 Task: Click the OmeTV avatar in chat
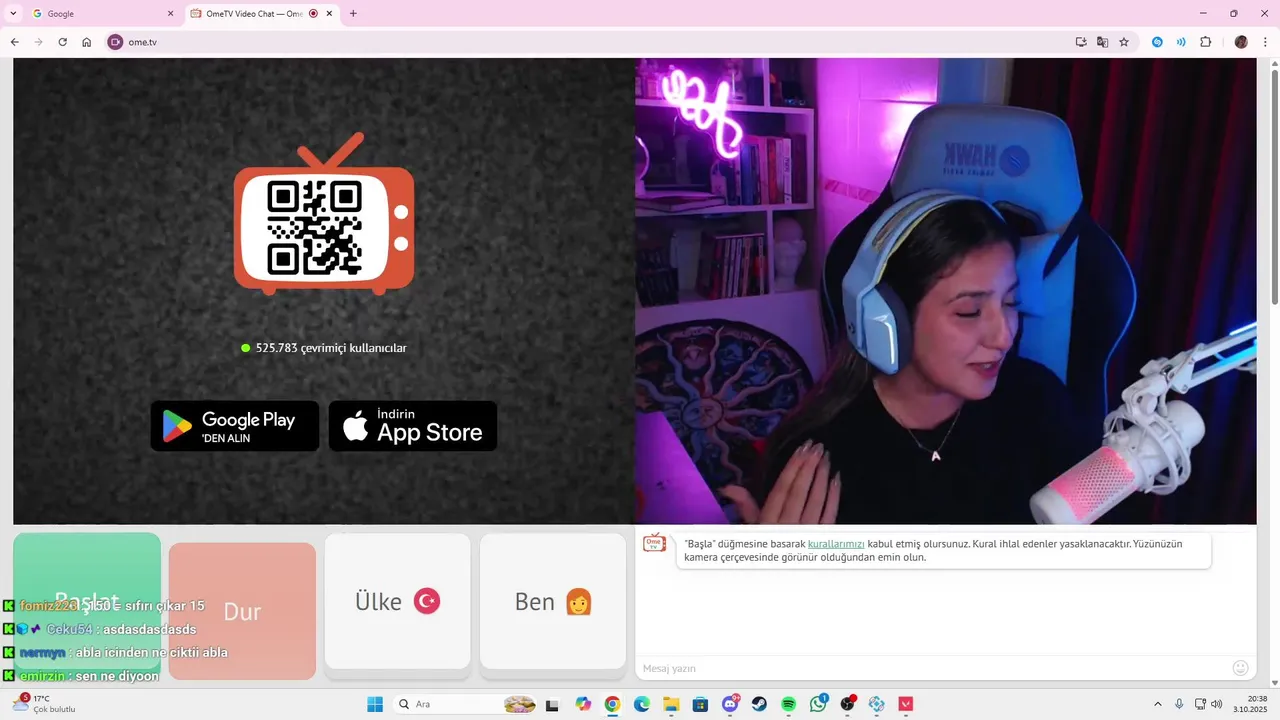coord(654,543)
